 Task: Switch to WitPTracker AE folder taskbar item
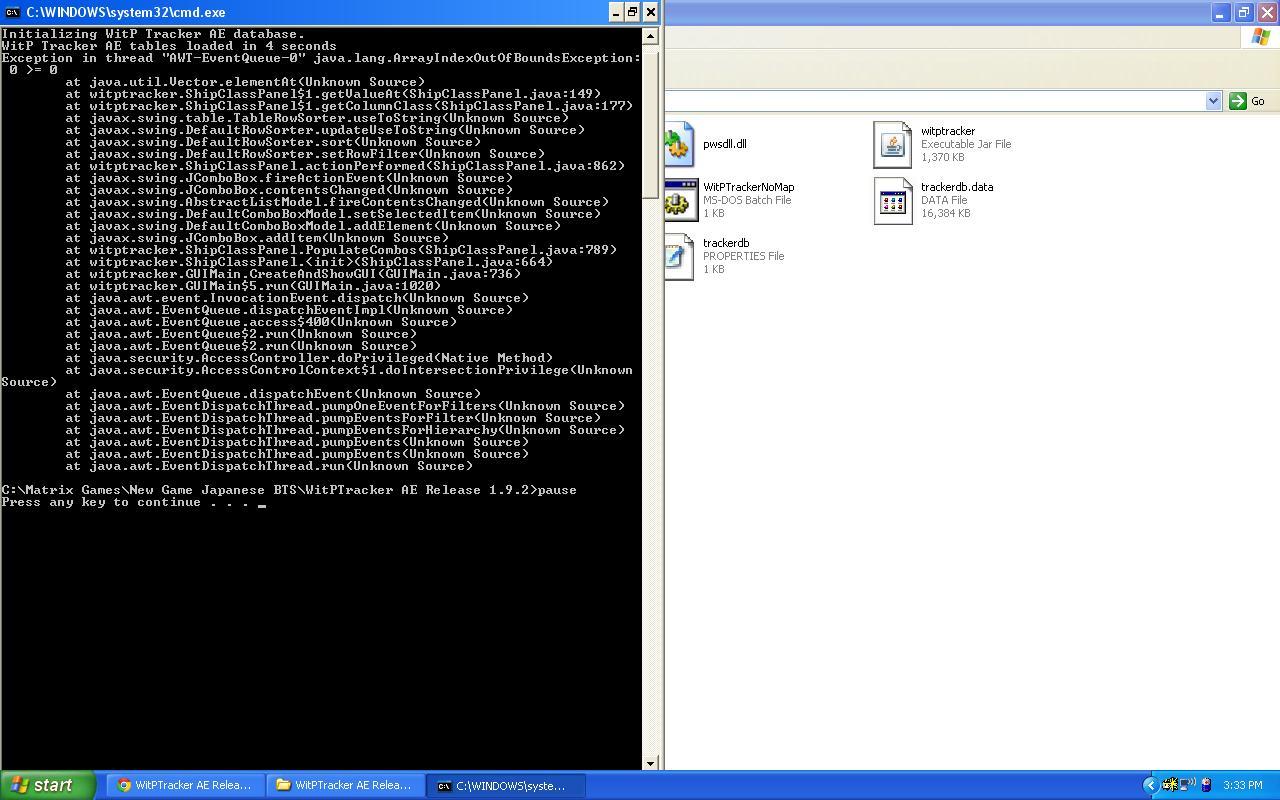(x=345, y=785)
